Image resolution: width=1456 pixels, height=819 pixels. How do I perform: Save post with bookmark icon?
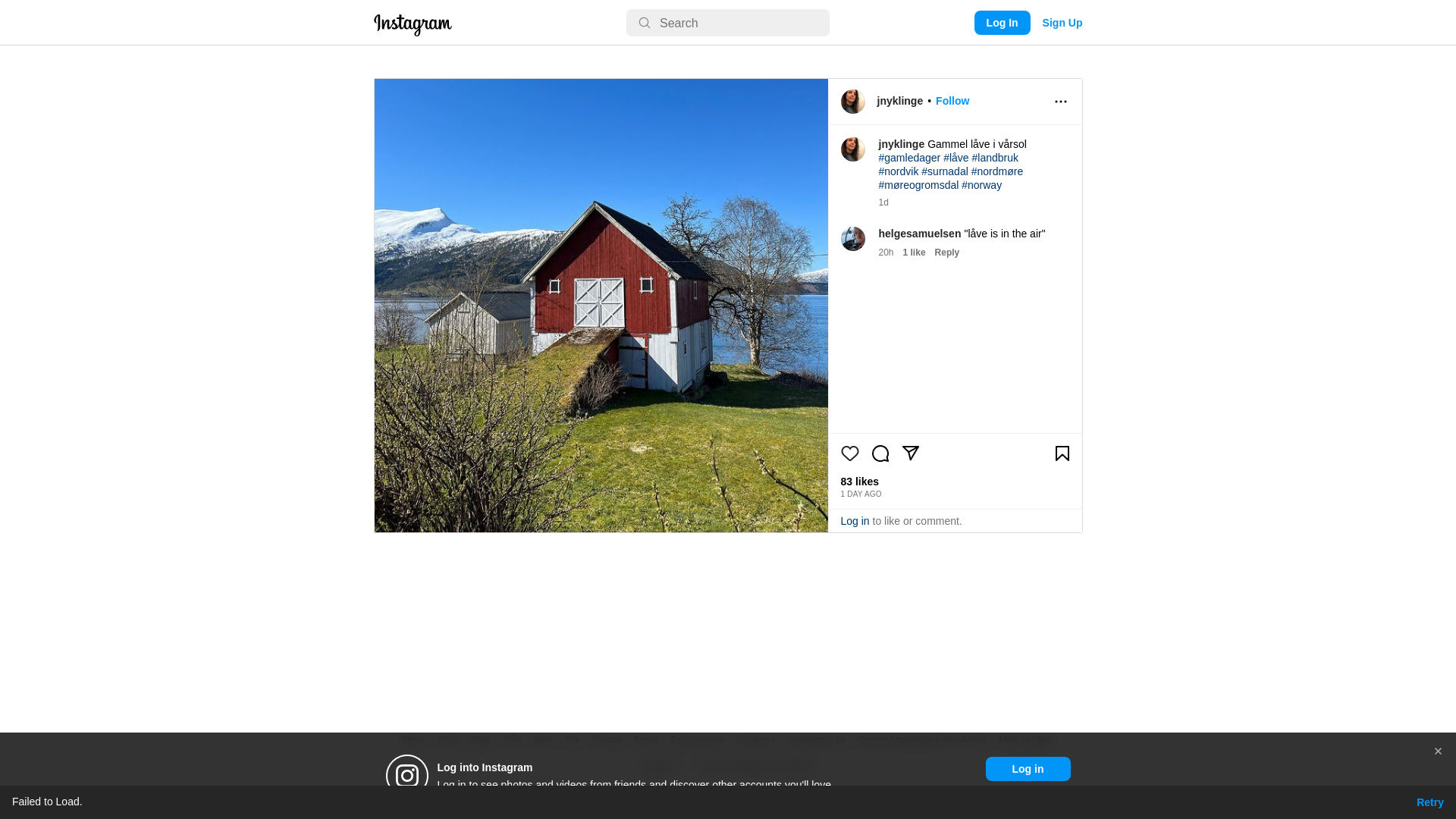click(x=1062, y=453)
